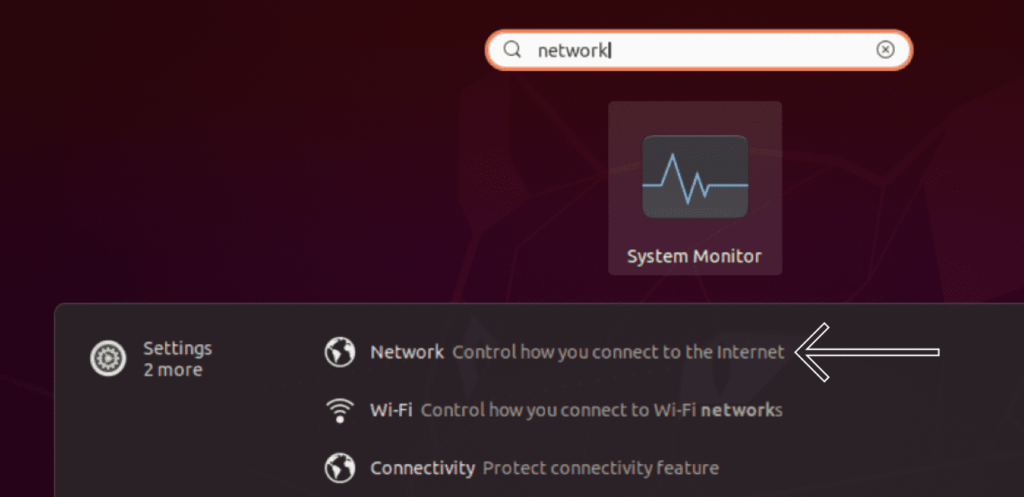This screenshot has width=1024, height=497.
Task: Click the Settings gear icon
Action: [x=107, y=359]
